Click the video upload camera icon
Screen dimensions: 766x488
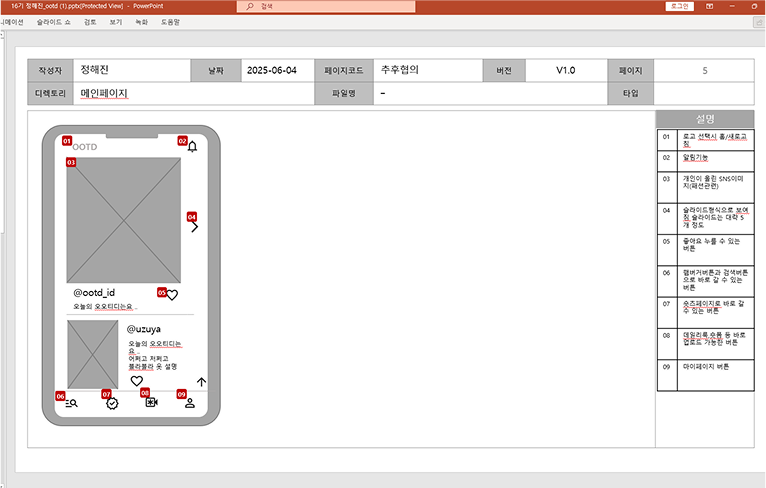point(151,402)
